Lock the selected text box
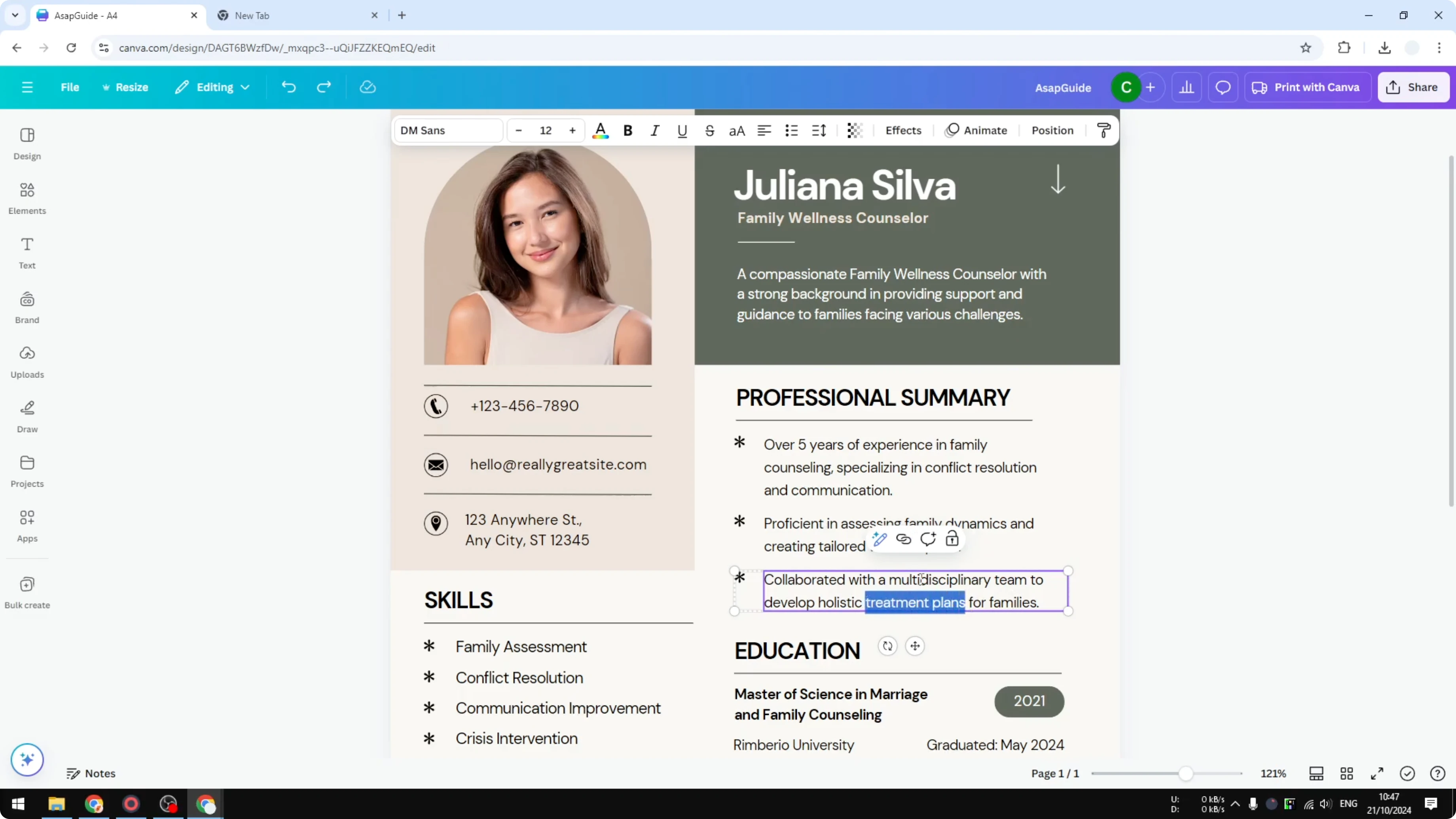The image size is (1456, 819). [x=952, y=539]
